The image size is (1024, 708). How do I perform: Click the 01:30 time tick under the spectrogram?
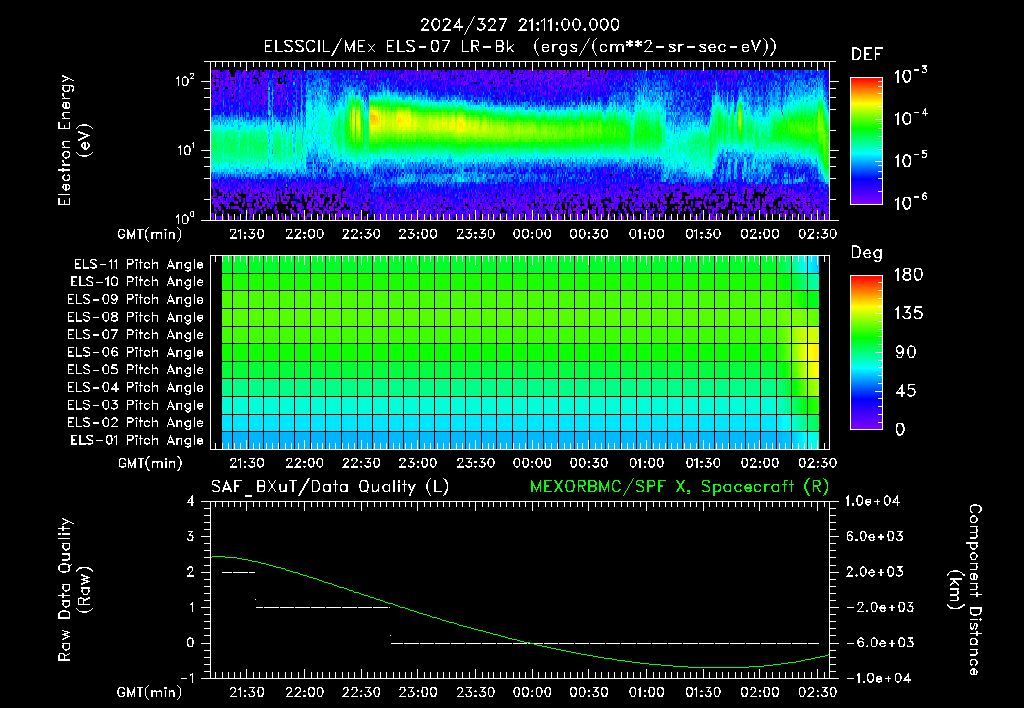pos(703,234)
